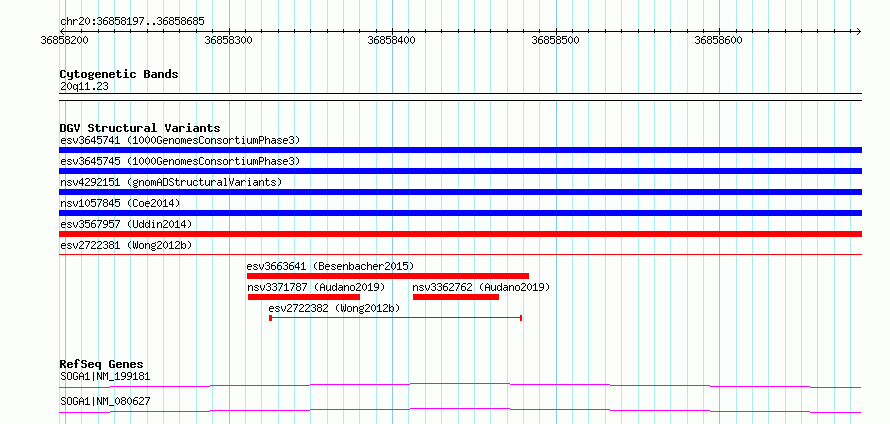Click the 36858400 ruler position label

392,40
